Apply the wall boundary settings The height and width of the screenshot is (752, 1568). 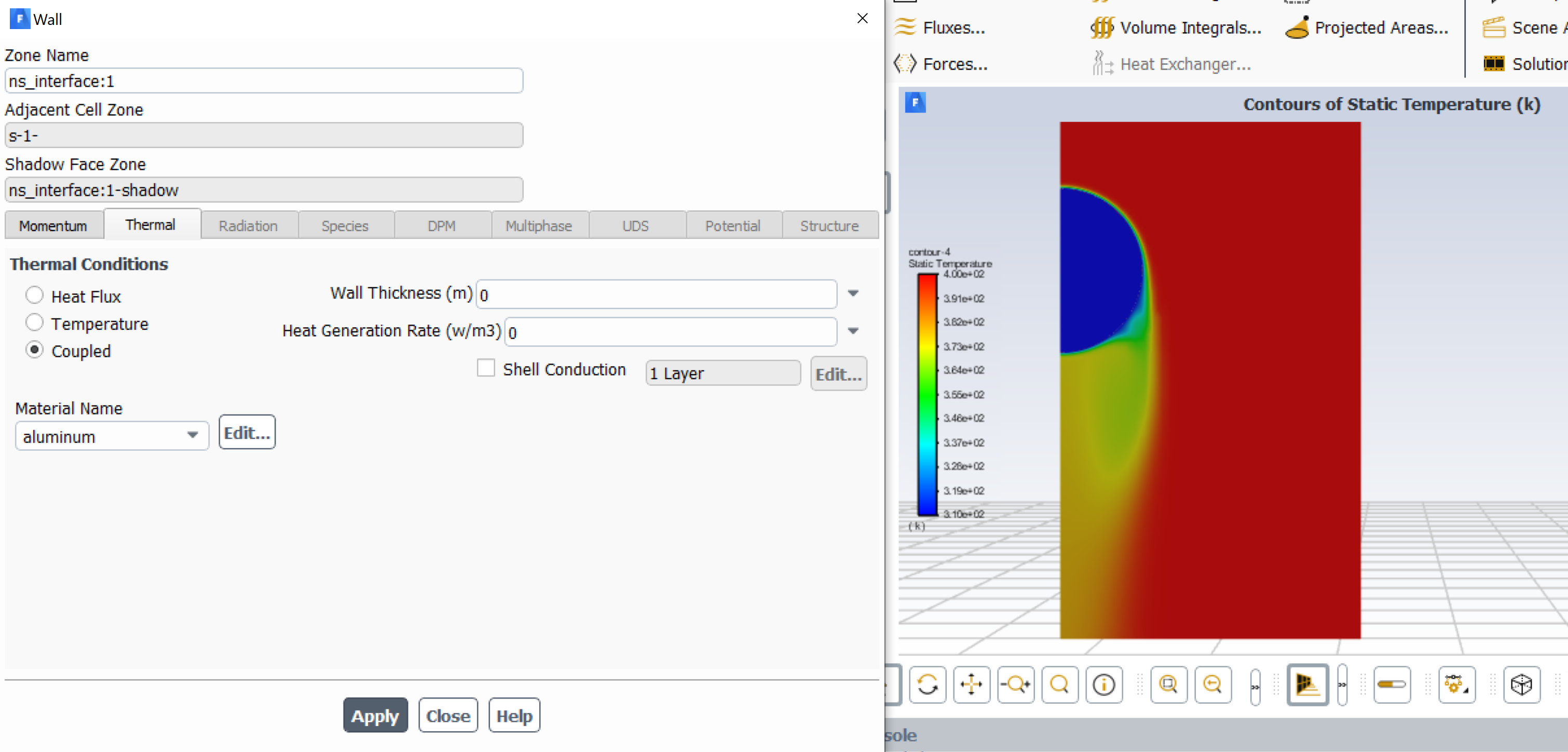click(x=375, y=715)
